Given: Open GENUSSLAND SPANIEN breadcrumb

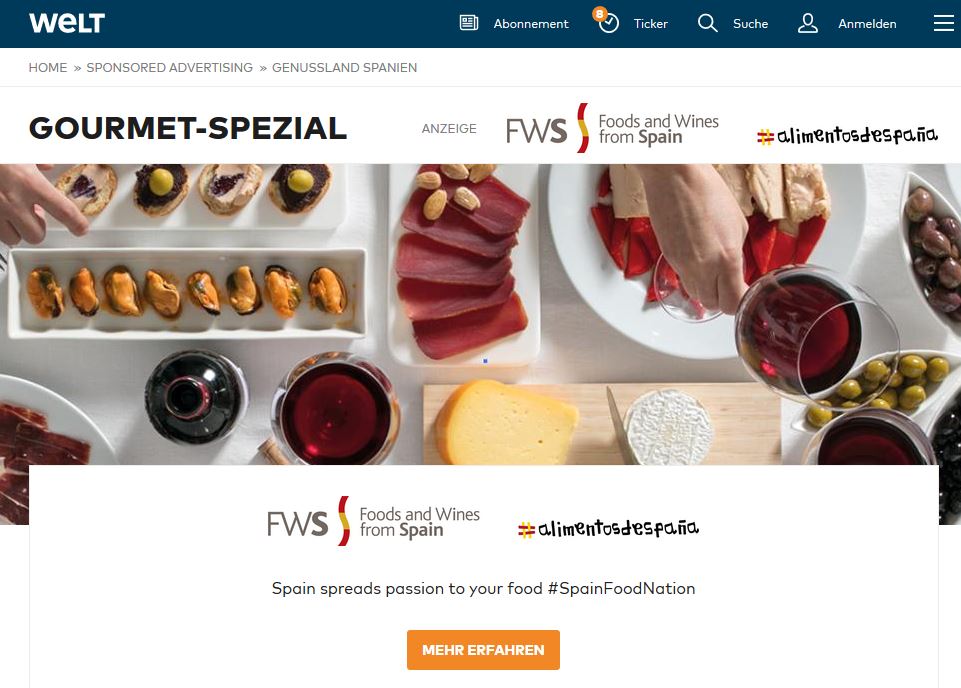Looking at the screenshot, I should click(344, 67).
